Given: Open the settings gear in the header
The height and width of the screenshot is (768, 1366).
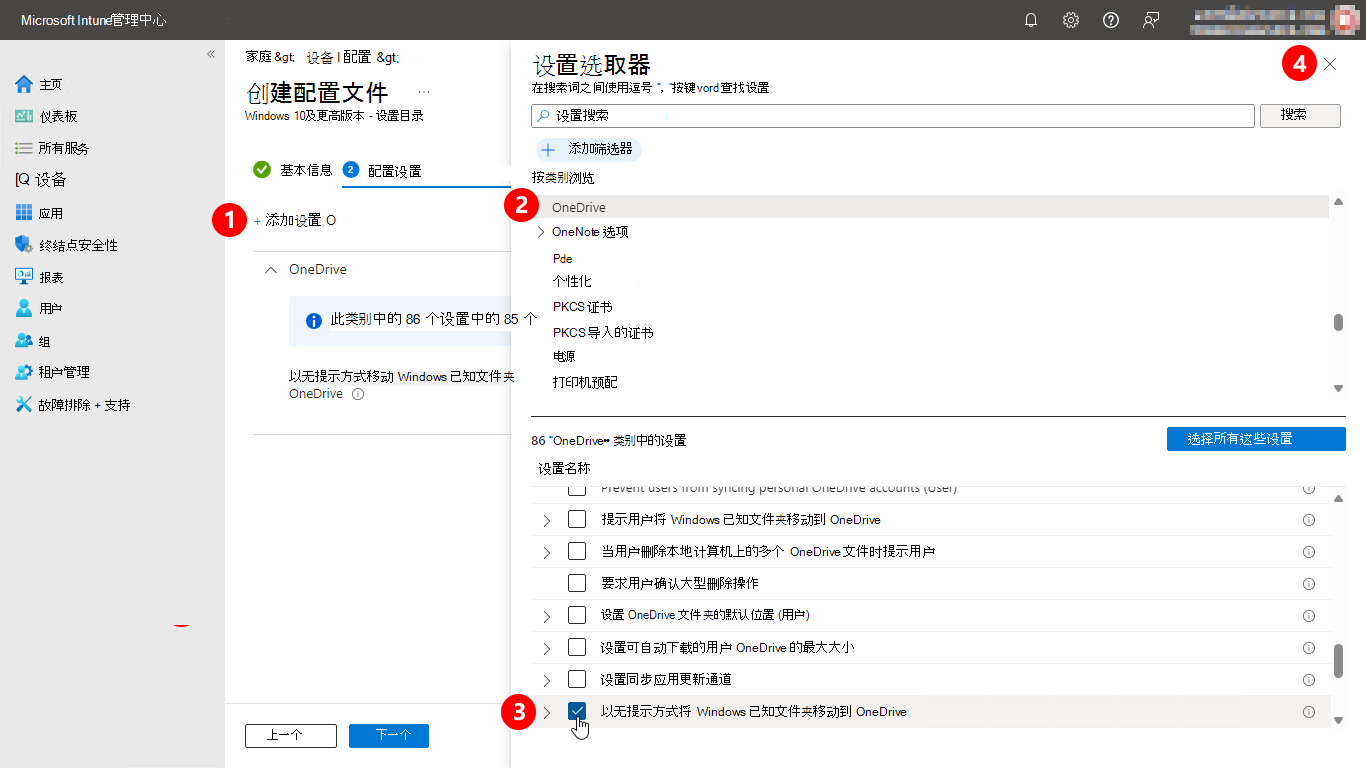Looking at the screenshot, I should click(x=1071, y=20).
